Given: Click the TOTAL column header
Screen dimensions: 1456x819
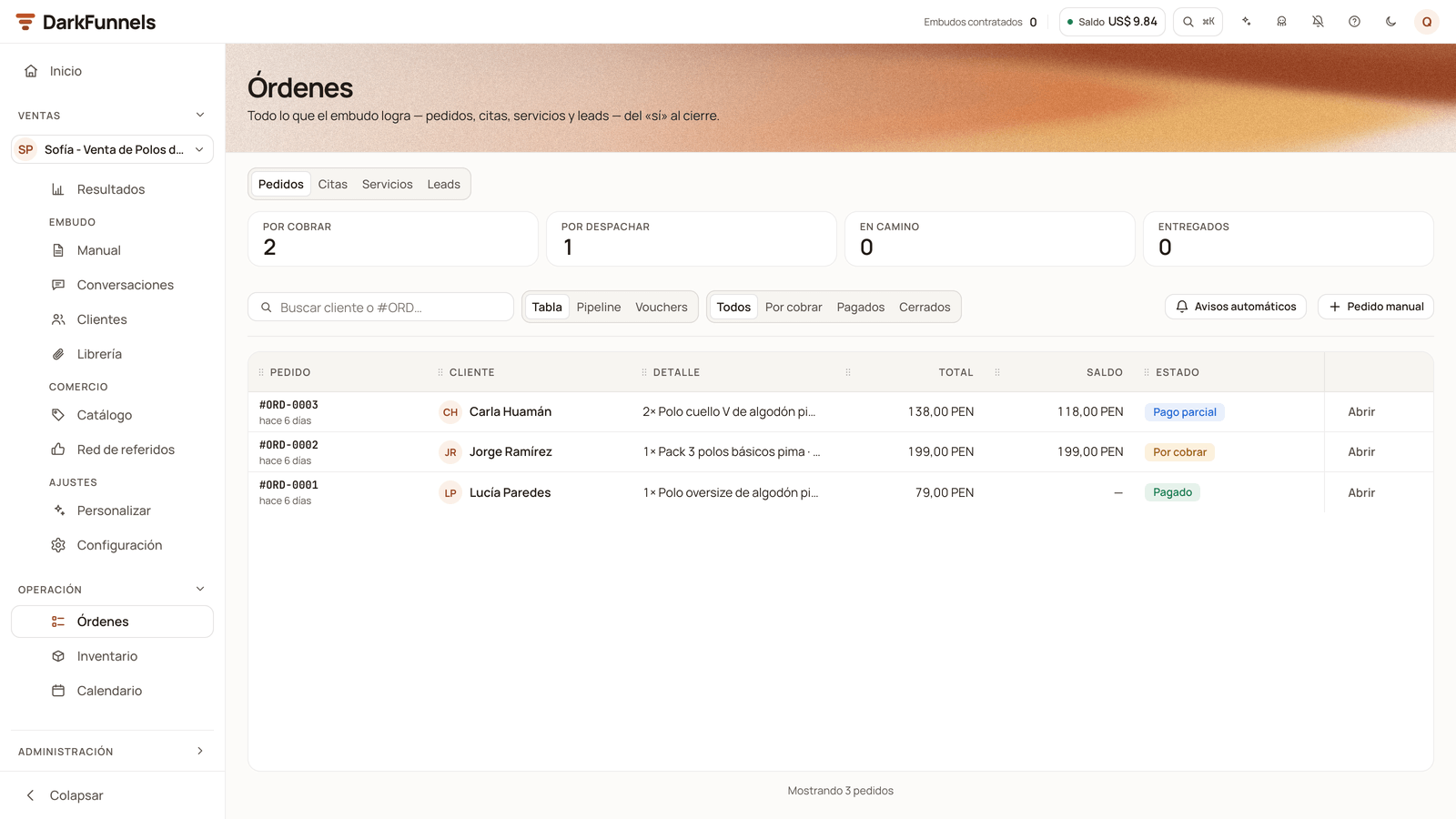Looking at the screenshot, I should (x=955, y=372).
